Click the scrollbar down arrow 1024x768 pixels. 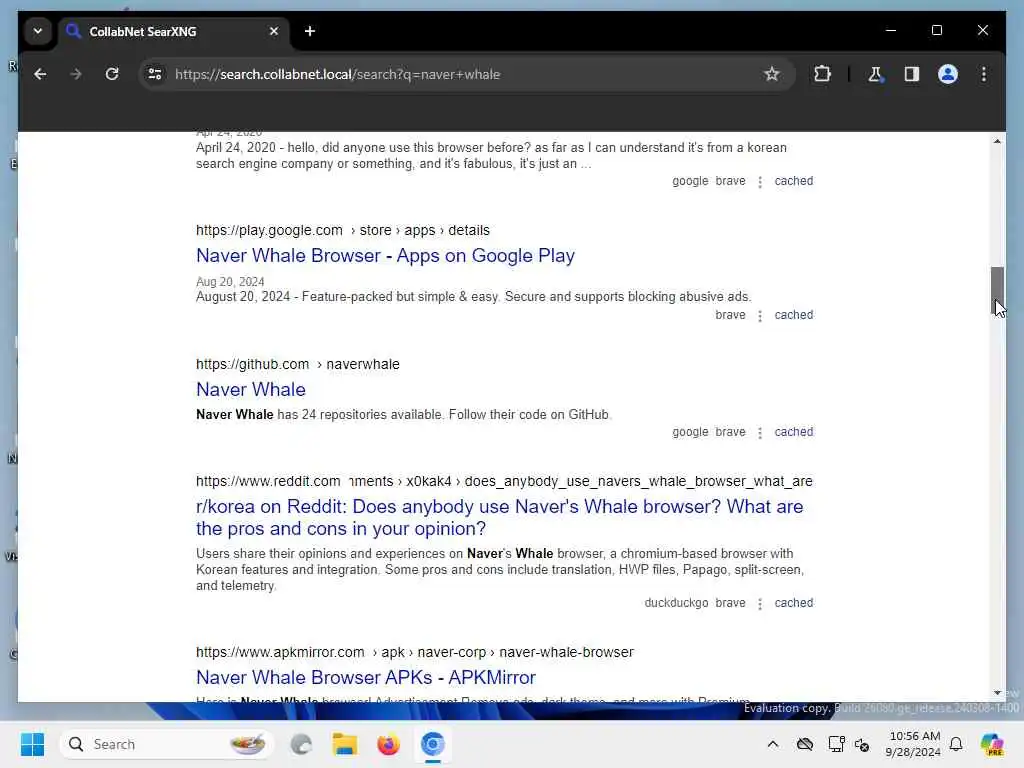point(997,692)
